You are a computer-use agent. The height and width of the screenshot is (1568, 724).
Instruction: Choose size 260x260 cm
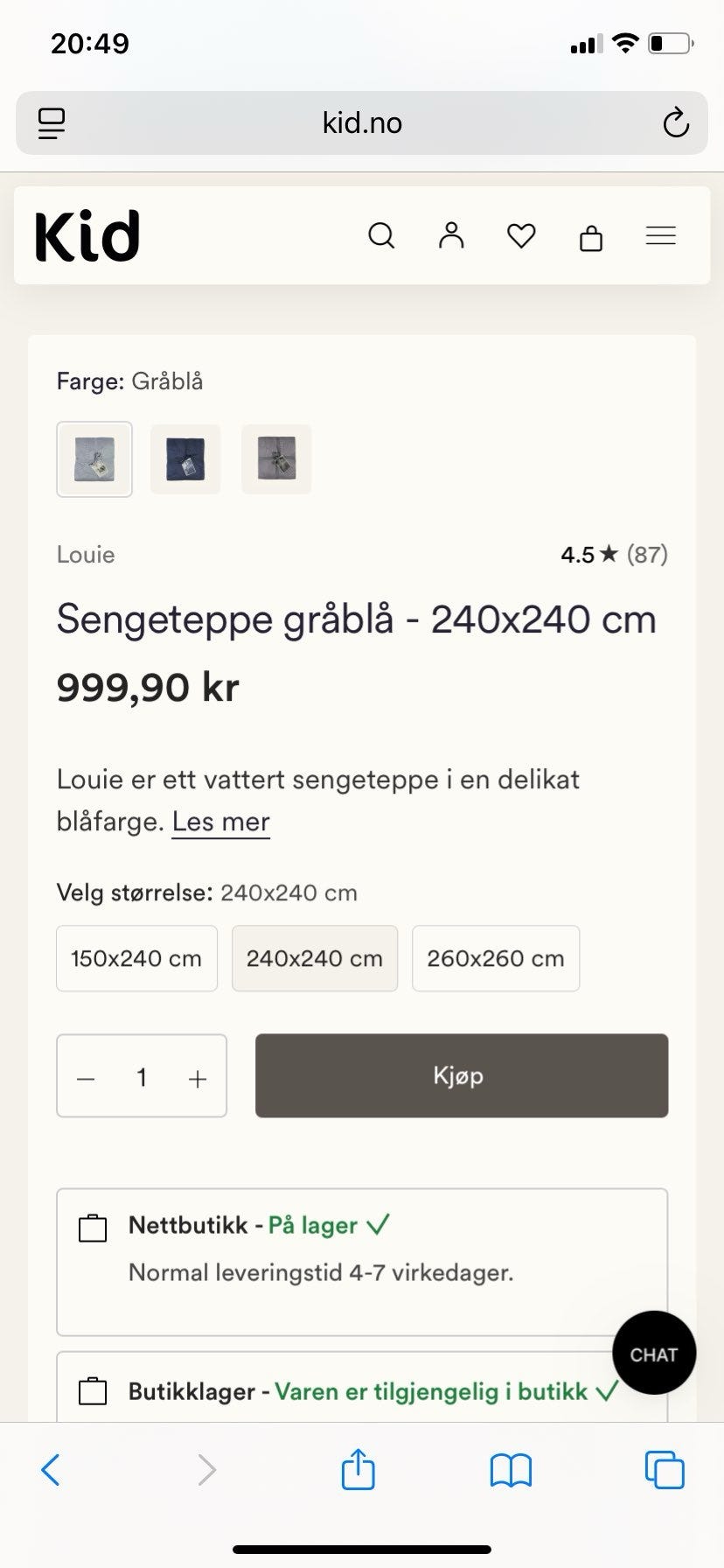[496, 958]
